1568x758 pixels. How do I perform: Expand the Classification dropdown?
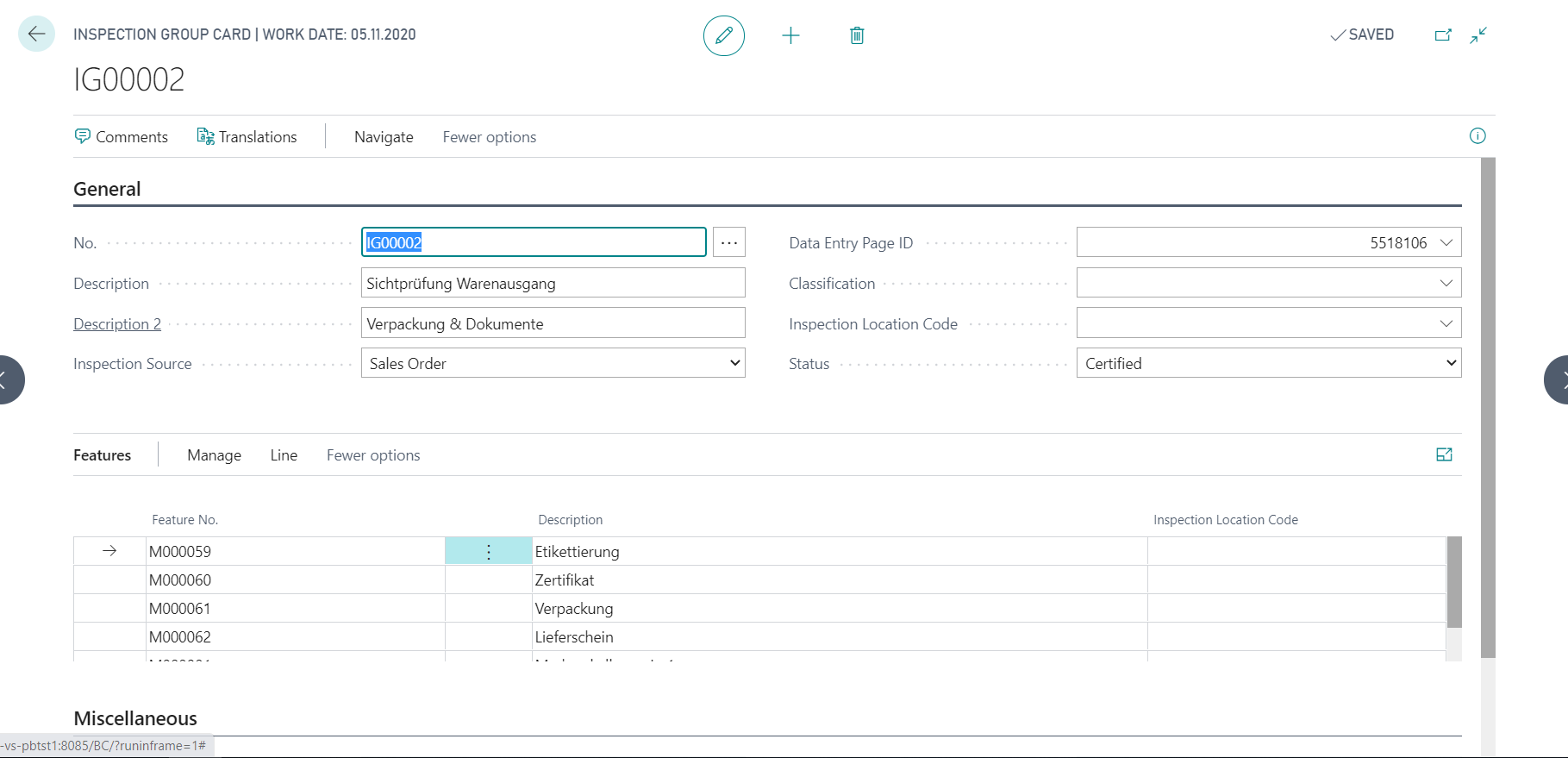(x=1446, y=283)
